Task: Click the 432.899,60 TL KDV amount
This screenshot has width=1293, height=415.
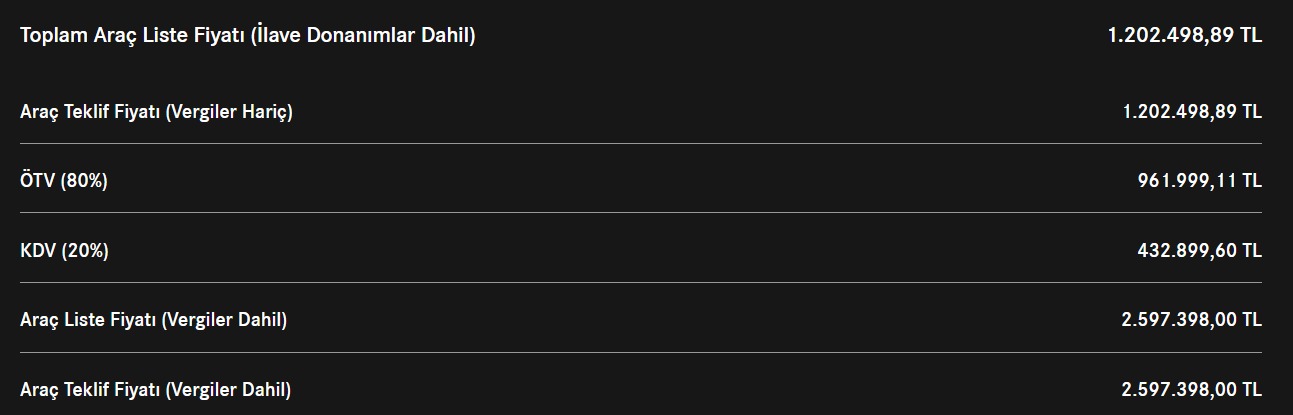Action: pyautogui.click(x=1199, y=251)
